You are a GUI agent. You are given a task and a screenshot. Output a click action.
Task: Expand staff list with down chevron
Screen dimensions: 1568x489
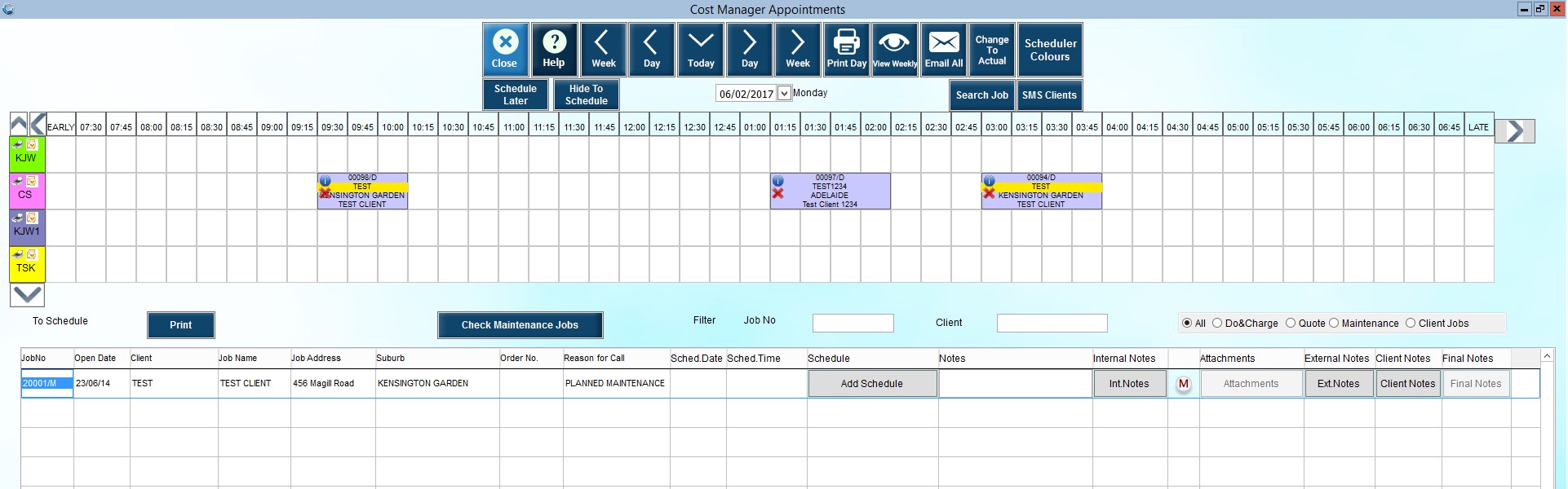27,295
